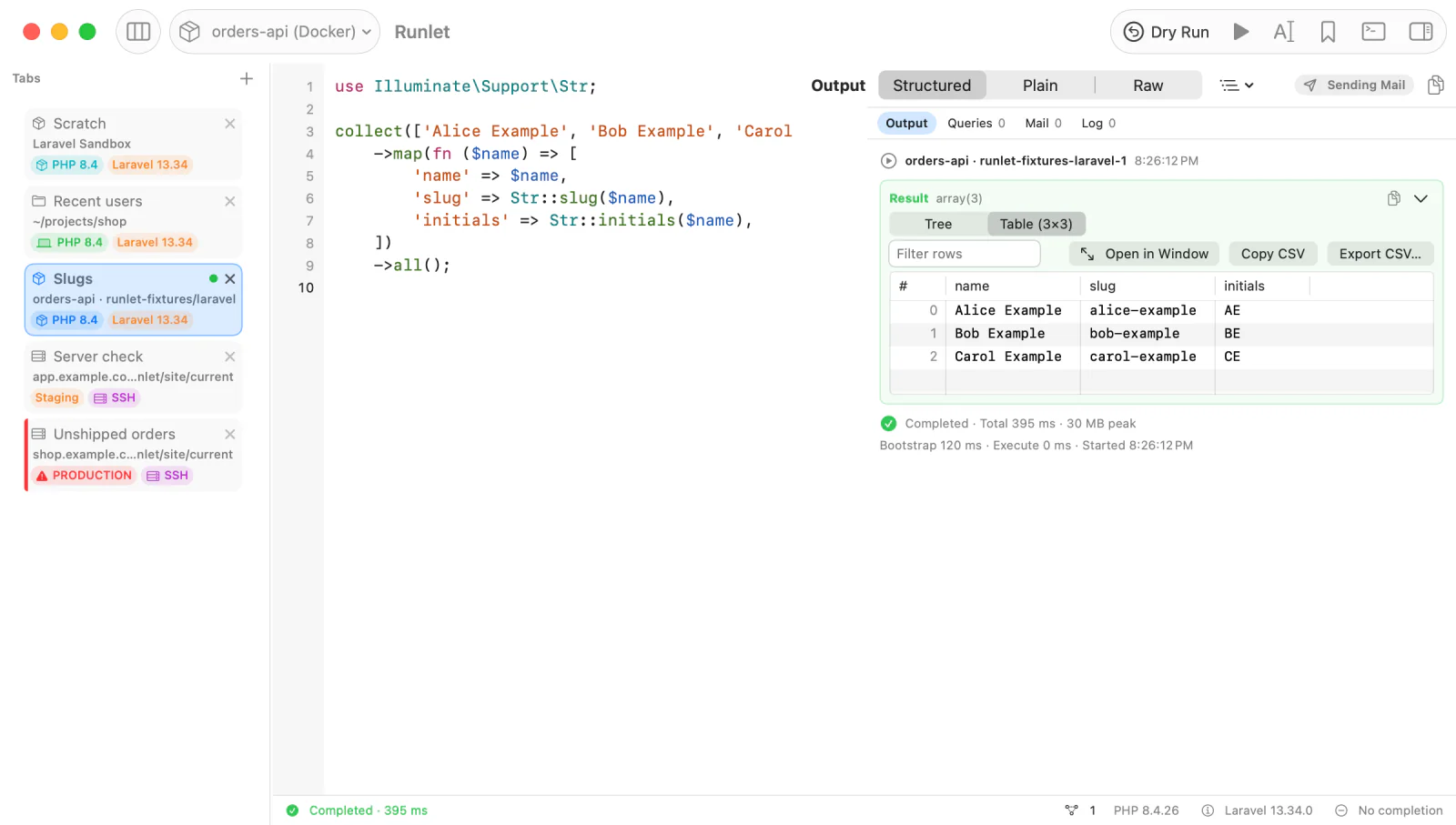1456x825 pixels.
Task: Switch output to Plain view
Action: click(1040, 86)
